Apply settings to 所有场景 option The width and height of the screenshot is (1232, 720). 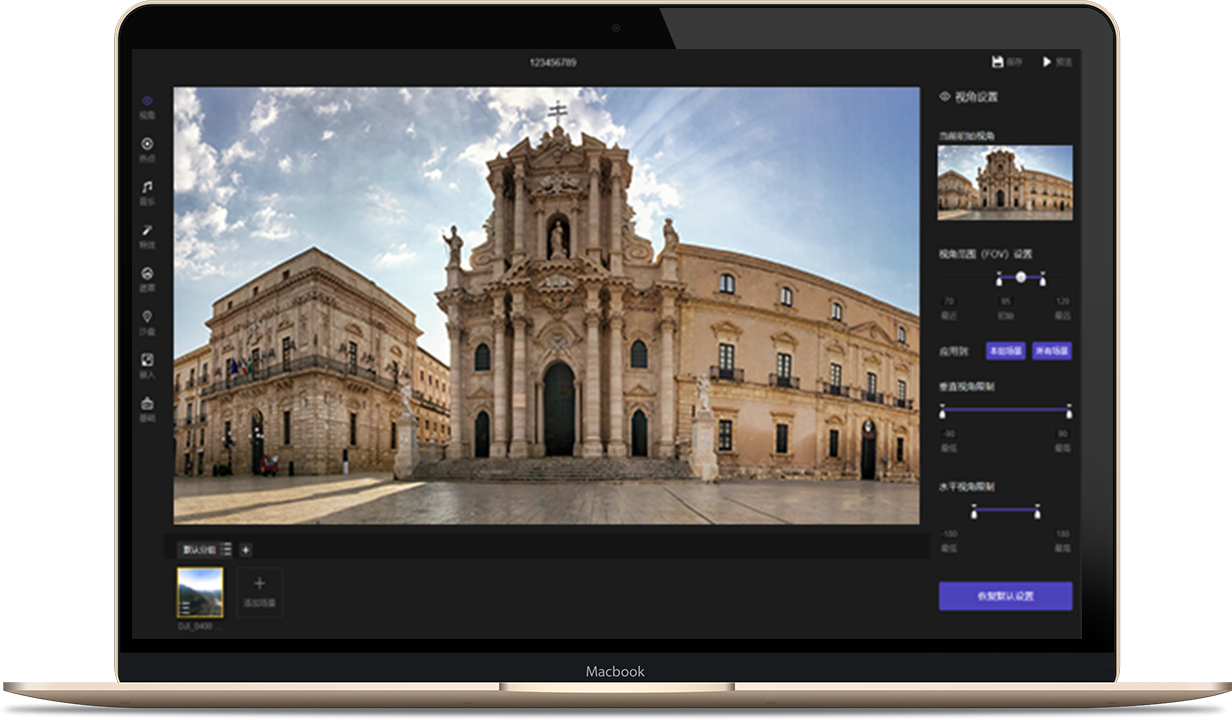[1051, 351]
